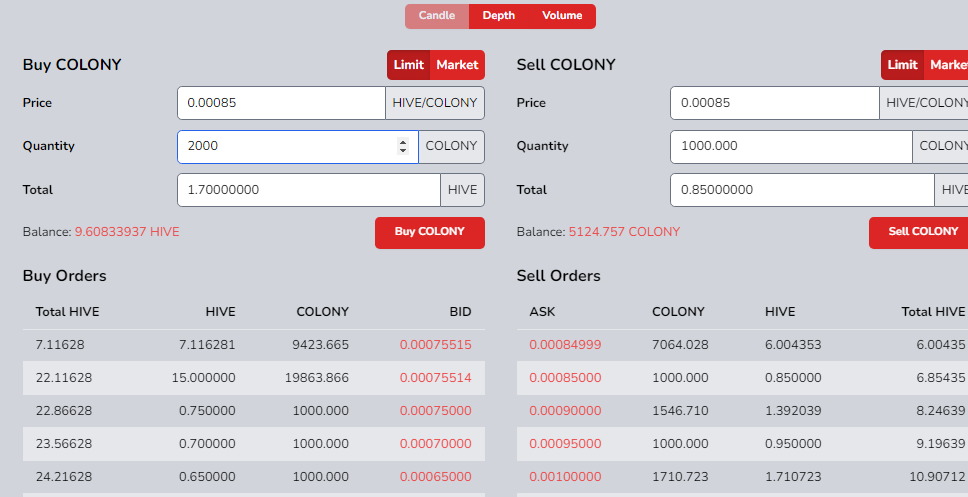Click bid price 0.00075515
The image size is (968, 497).
(x=435, y=345)
